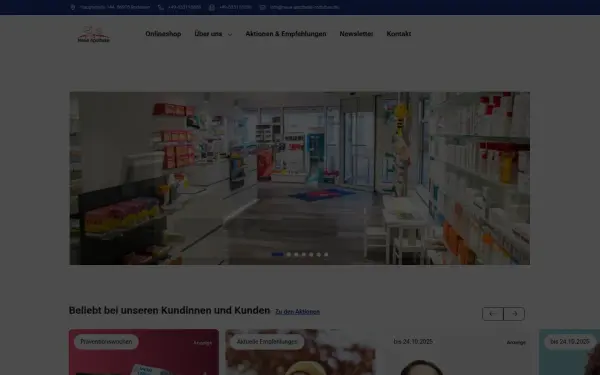The height and width of the screenshot is (375, 600).
Task: Click the fax number beside the fax icon
Action: pos(235,7)
